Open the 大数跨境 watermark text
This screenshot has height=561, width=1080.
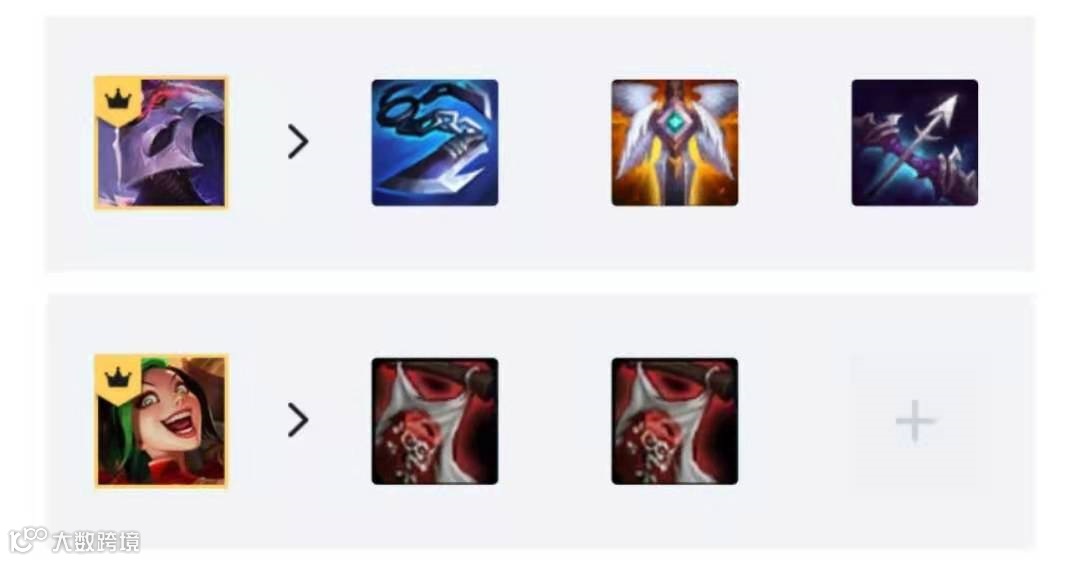coord(96,541)
